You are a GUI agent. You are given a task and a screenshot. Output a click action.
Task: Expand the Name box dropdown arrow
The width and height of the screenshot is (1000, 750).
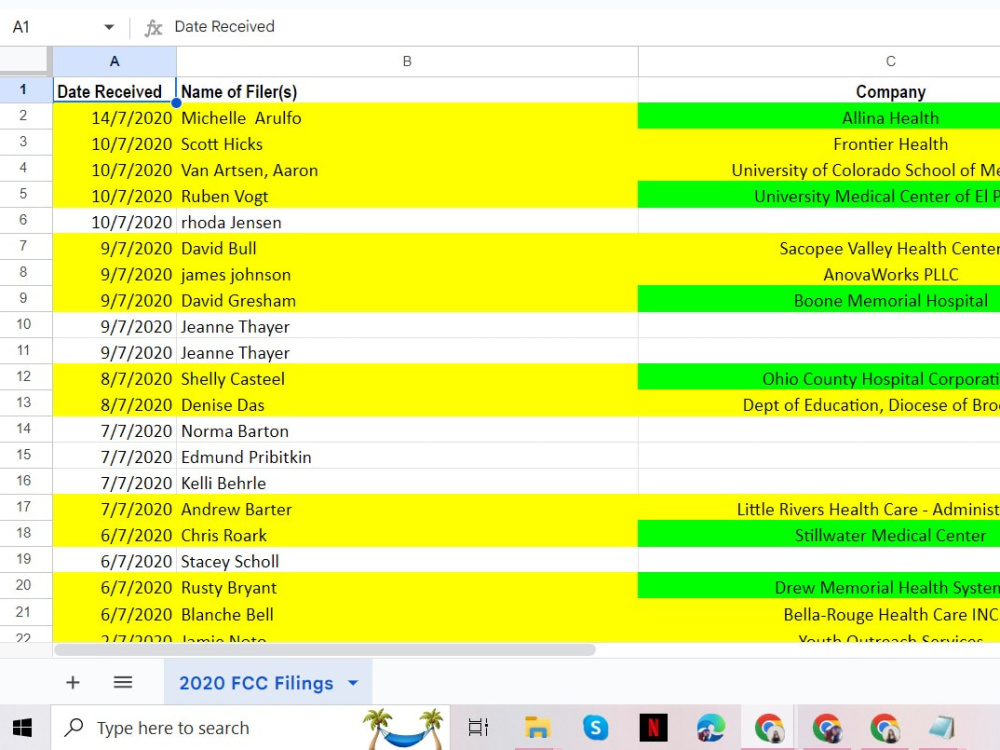click(109, 27)
